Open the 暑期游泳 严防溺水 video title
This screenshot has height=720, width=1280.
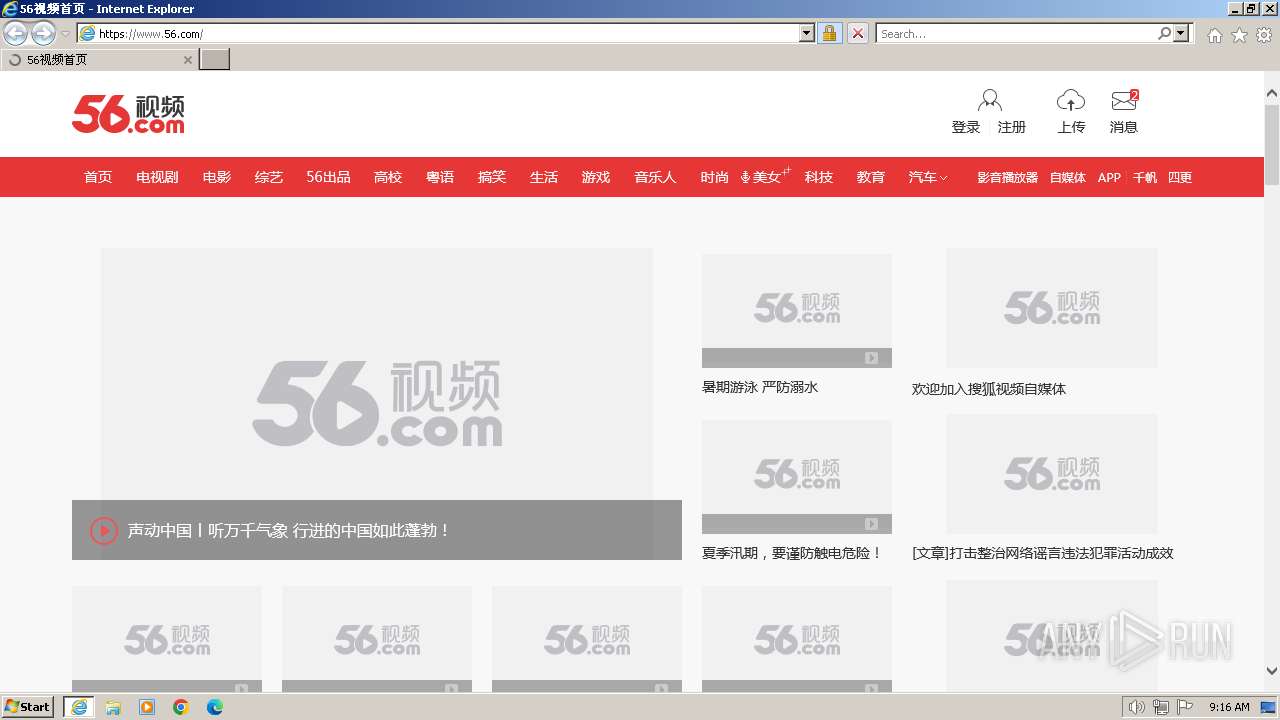coord(760,387)
